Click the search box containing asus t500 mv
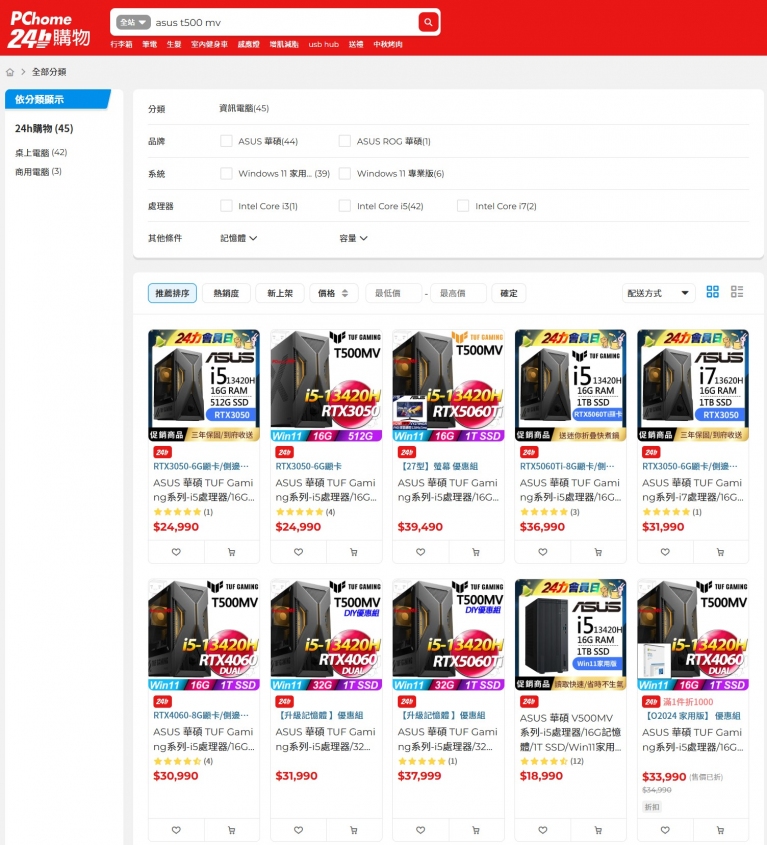 point(284,22)
